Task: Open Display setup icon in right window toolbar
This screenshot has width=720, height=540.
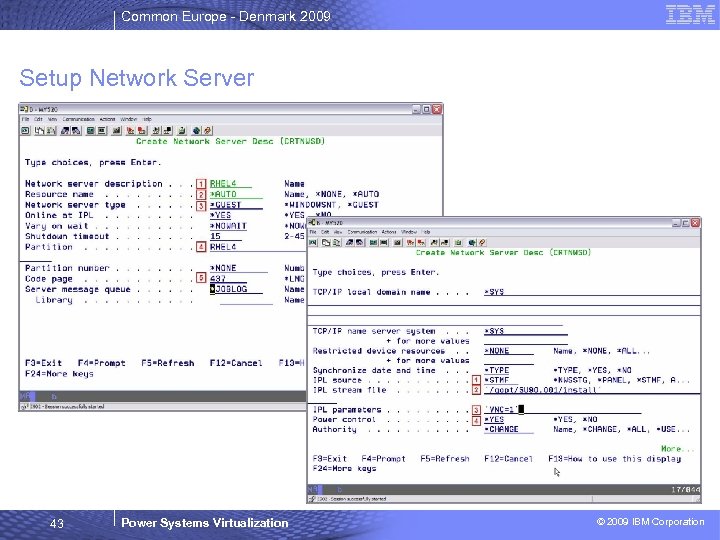Action: click(373, 242)
